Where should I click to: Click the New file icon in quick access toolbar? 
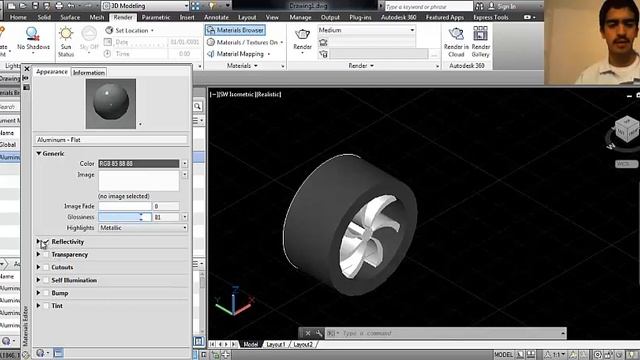click(x=11, y=6)
